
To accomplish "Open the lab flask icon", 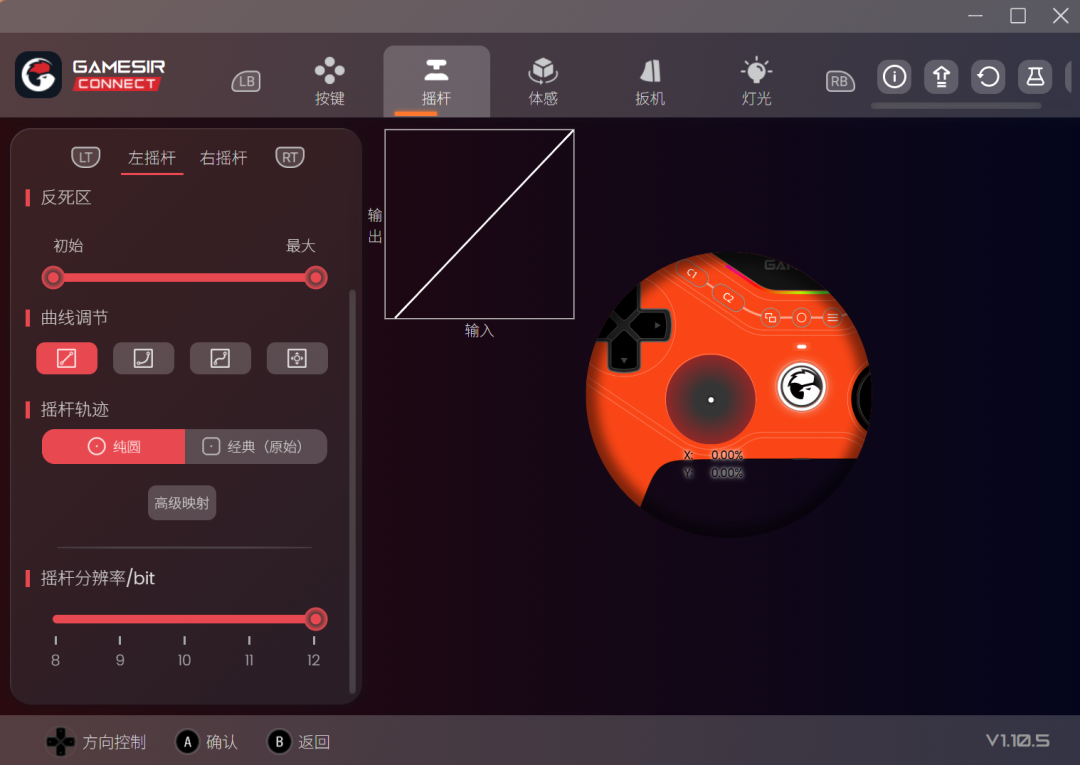I will [x=1035, y=76].
